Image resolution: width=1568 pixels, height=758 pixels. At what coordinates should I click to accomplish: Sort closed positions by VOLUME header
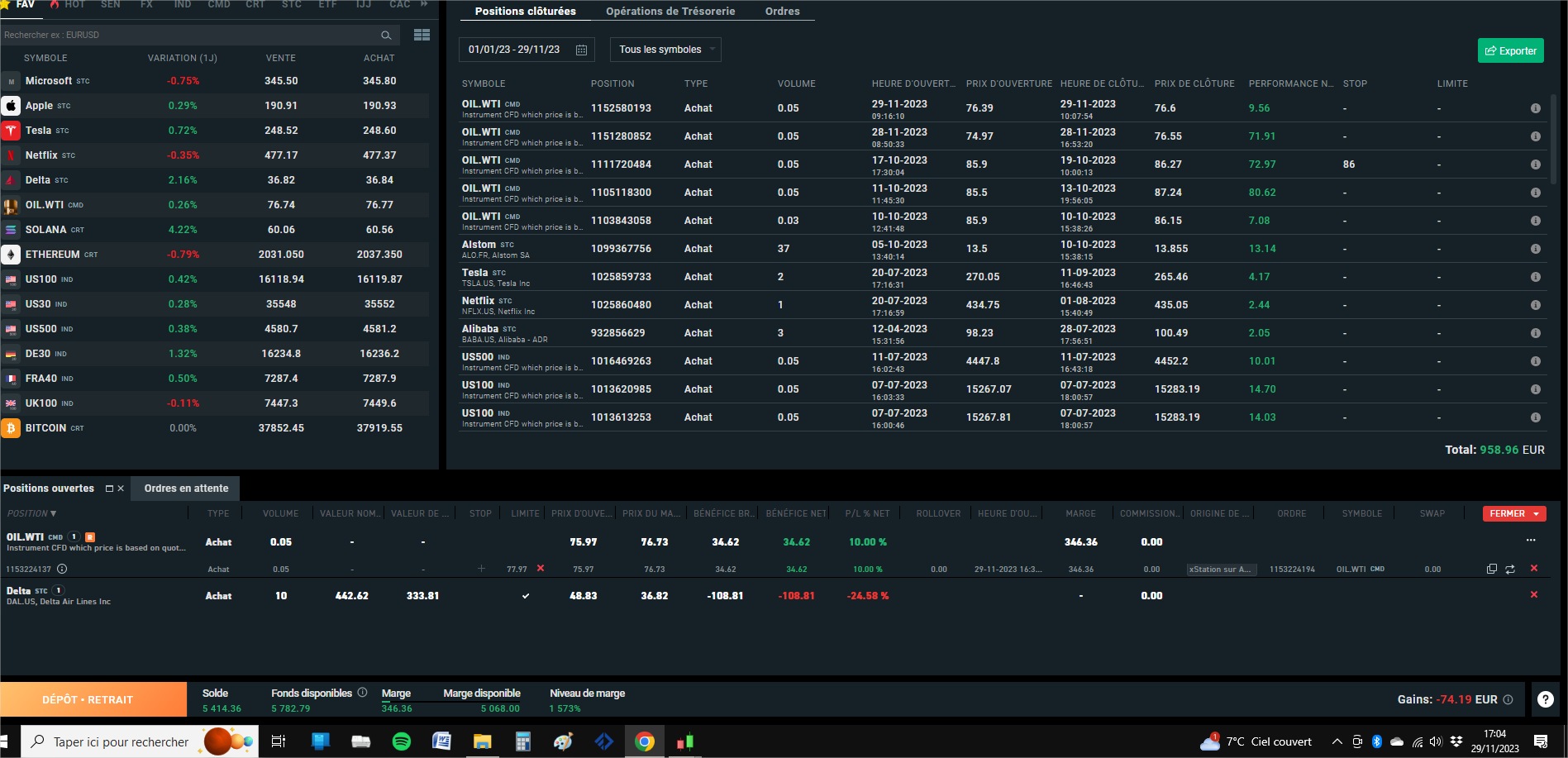click(x=796, y=83)
